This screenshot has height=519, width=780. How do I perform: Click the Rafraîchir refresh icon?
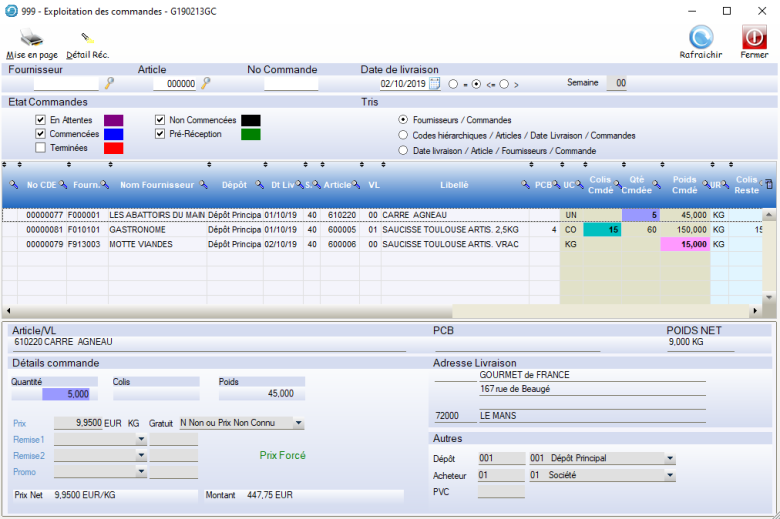(x=701, y=38)
